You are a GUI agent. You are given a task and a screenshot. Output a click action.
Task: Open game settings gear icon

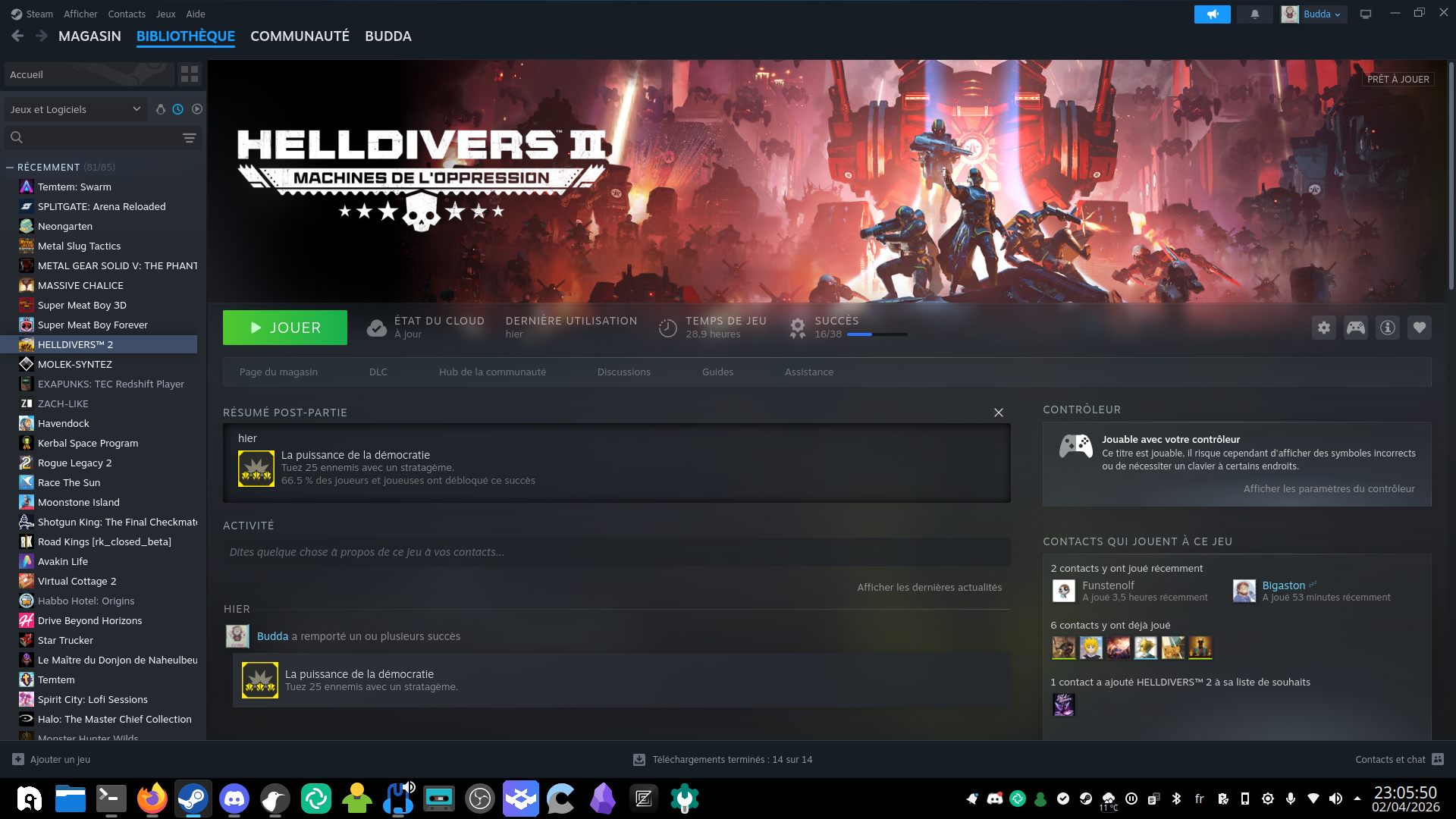1323,328
